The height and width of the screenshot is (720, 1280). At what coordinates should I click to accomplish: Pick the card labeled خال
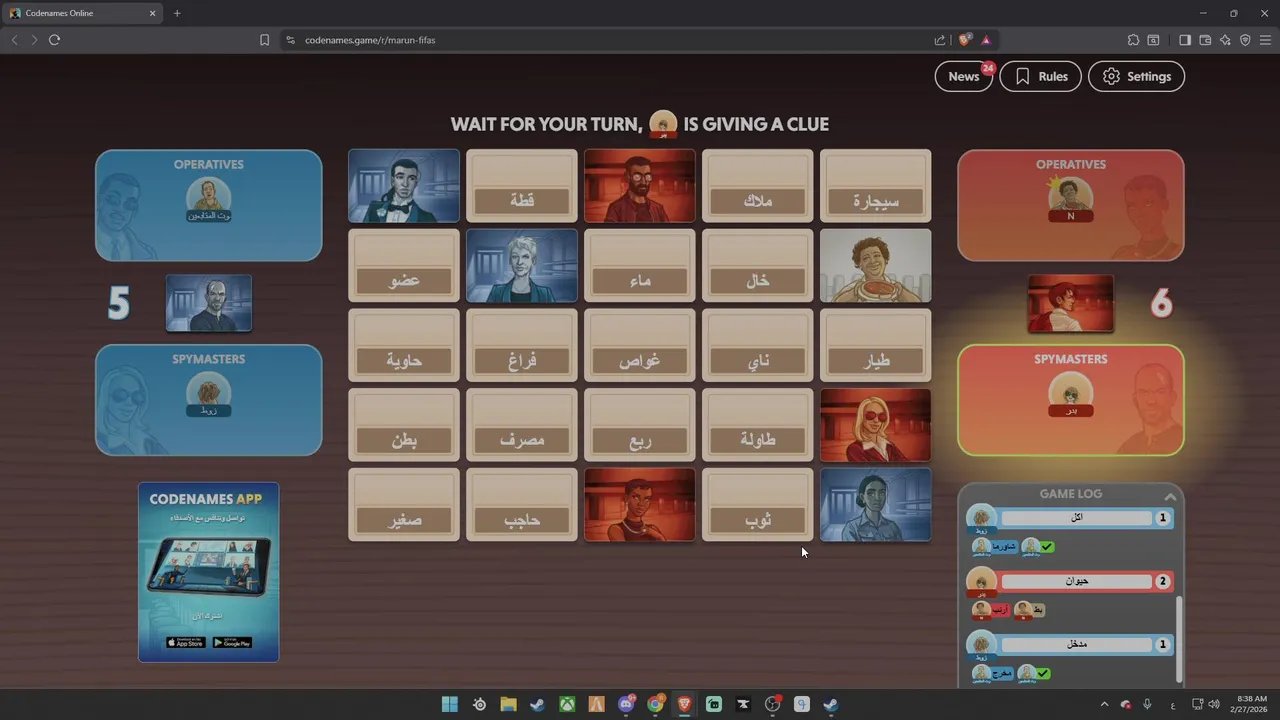pyautogui.click(x=758, y=265)
